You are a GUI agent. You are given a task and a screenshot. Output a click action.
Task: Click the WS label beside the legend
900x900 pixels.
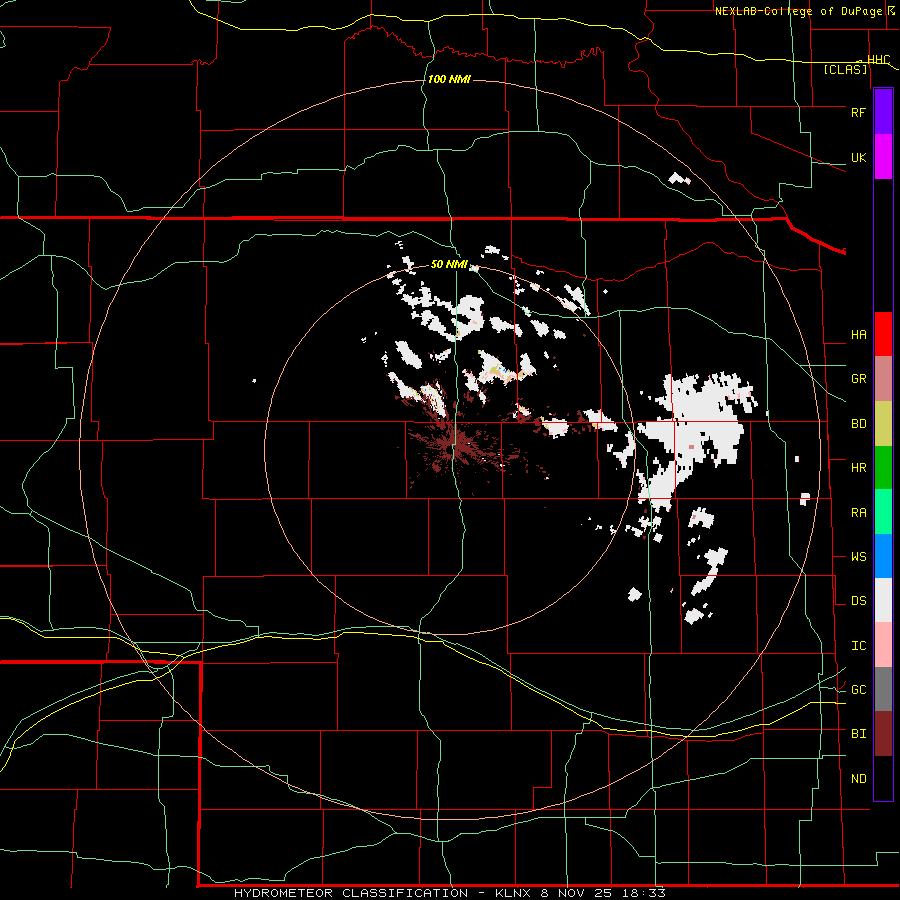click(858, 557)
